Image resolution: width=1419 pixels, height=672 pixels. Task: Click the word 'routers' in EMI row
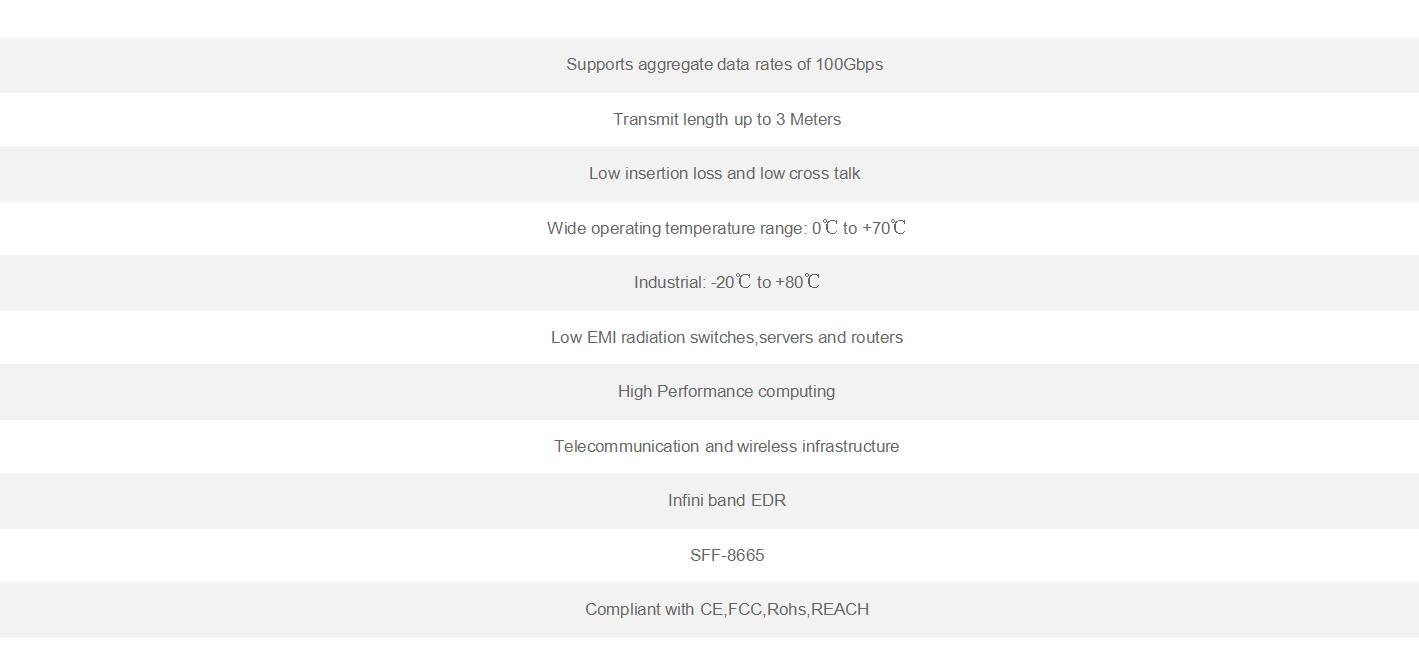(877, 338)
